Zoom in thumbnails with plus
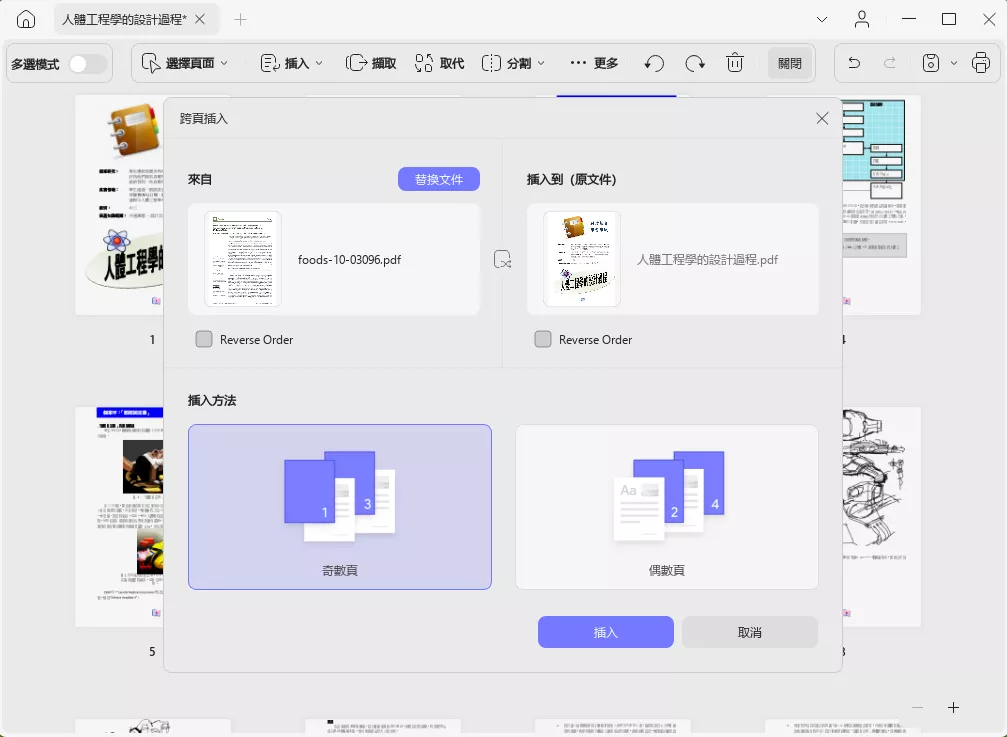The width and height of the screenshot is (1007, 737). [x=953, y=707]
